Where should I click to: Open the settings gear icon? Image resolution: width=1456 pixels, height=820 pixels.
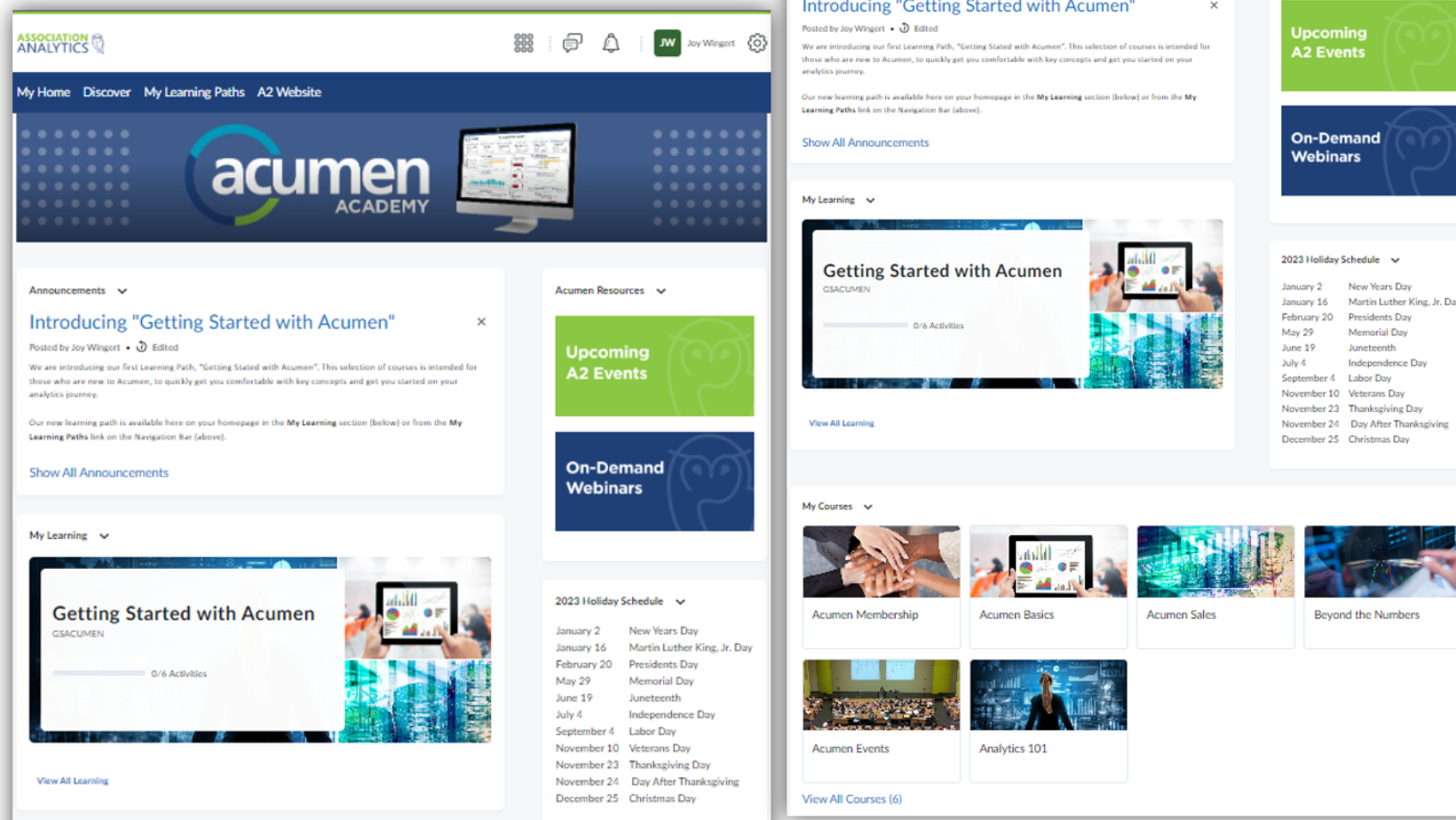tap(756, 43)
